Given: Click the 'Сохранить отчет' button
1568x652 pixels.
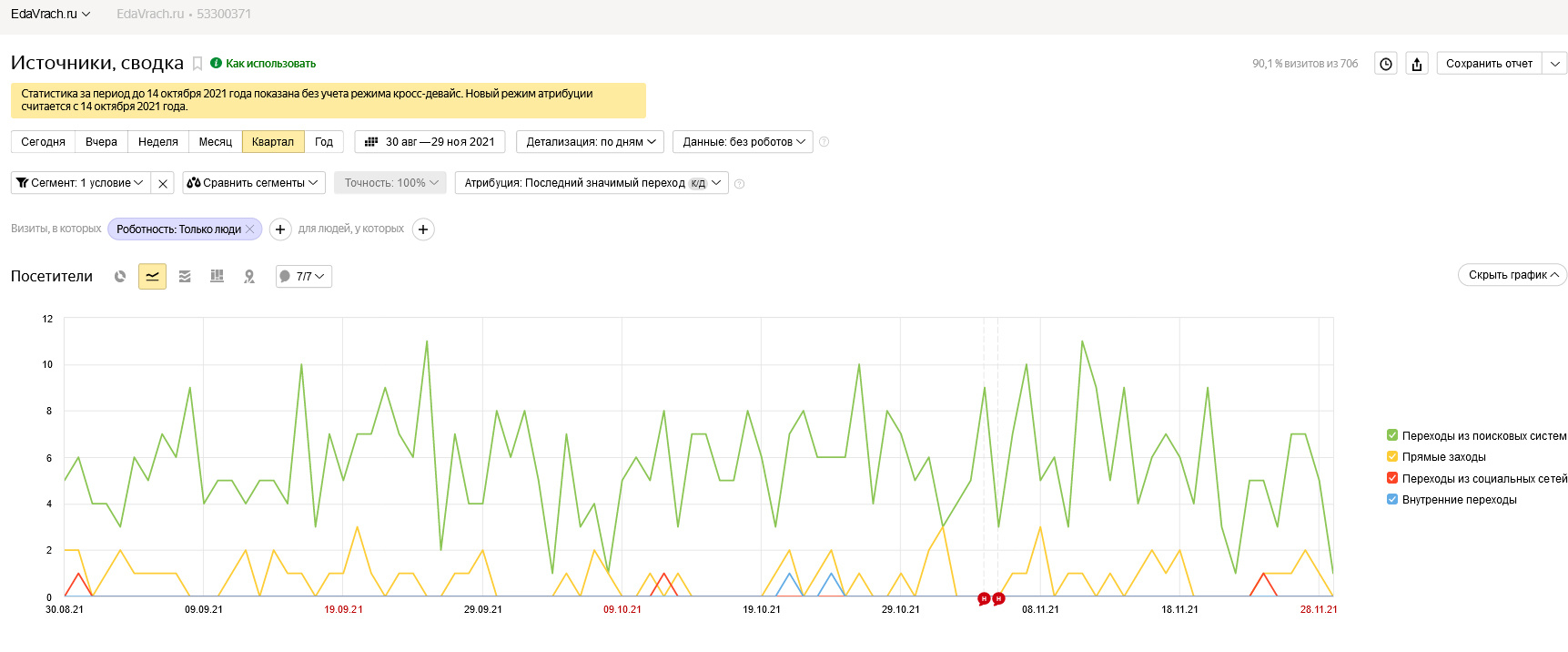Looking at the screenshot, I should 1489,64.
